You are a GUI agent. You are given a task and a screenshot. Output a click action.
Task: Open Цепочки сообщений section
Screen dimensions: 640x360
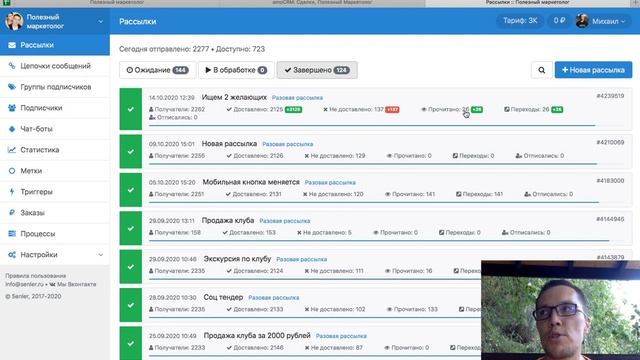(x=55, y=66)
